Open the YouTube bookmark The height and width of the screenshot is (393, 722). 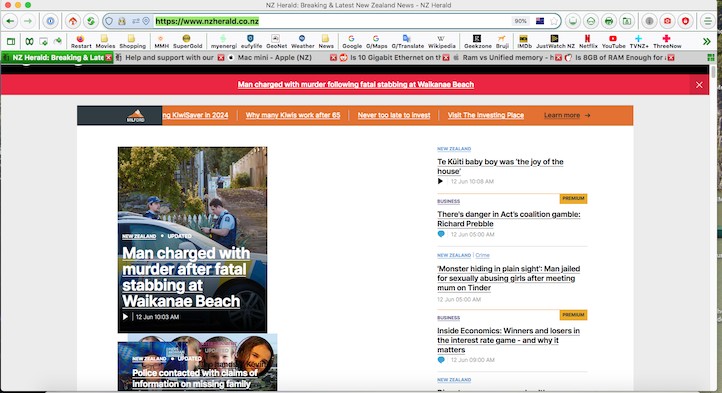pyautogui.click(x=613, y=42)
